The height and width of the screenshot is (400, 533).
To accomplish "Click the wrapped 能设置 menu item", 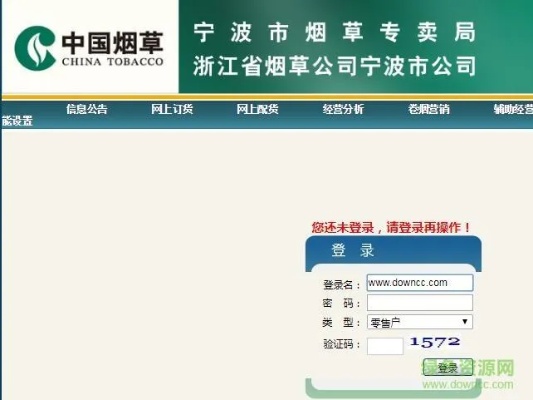I will tap(17, 121).
